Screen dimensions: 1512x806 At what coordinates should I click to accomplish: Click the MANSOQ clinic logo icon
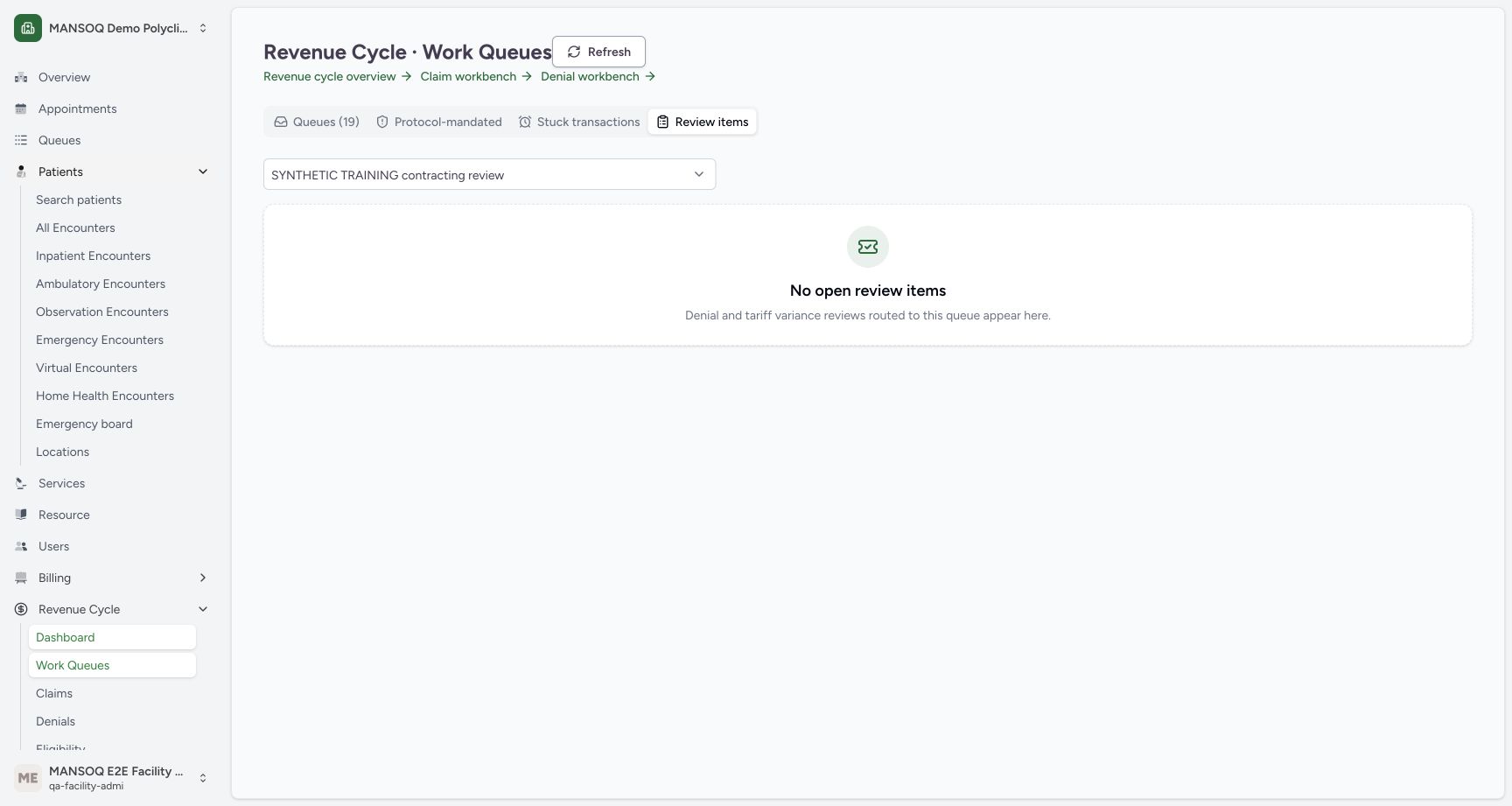coord(28,28)
